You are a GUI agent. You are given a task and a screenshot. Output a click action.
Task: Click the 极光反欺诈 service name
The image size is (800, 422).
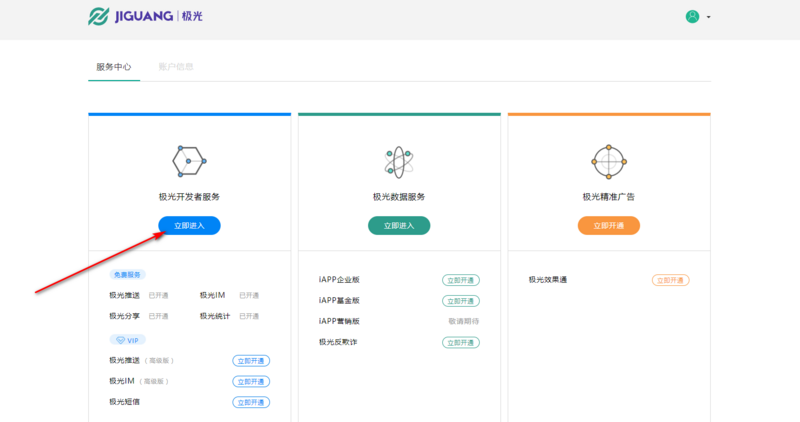(338, 342)
